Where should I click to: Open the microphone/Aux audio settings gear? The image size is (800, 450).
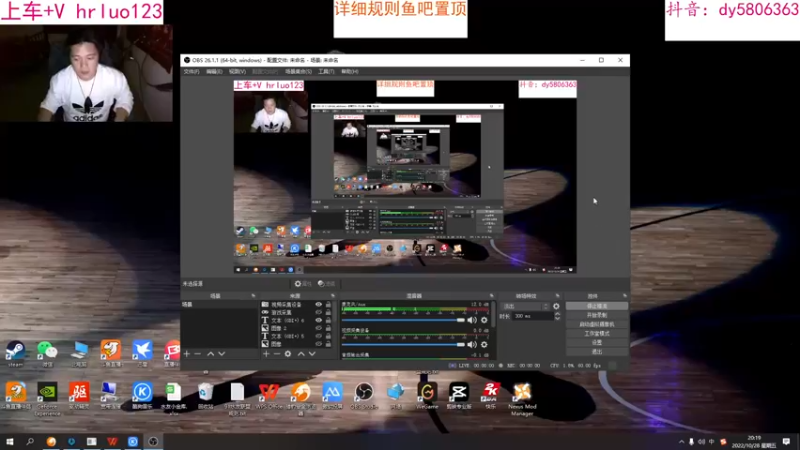tap(484, 320)
